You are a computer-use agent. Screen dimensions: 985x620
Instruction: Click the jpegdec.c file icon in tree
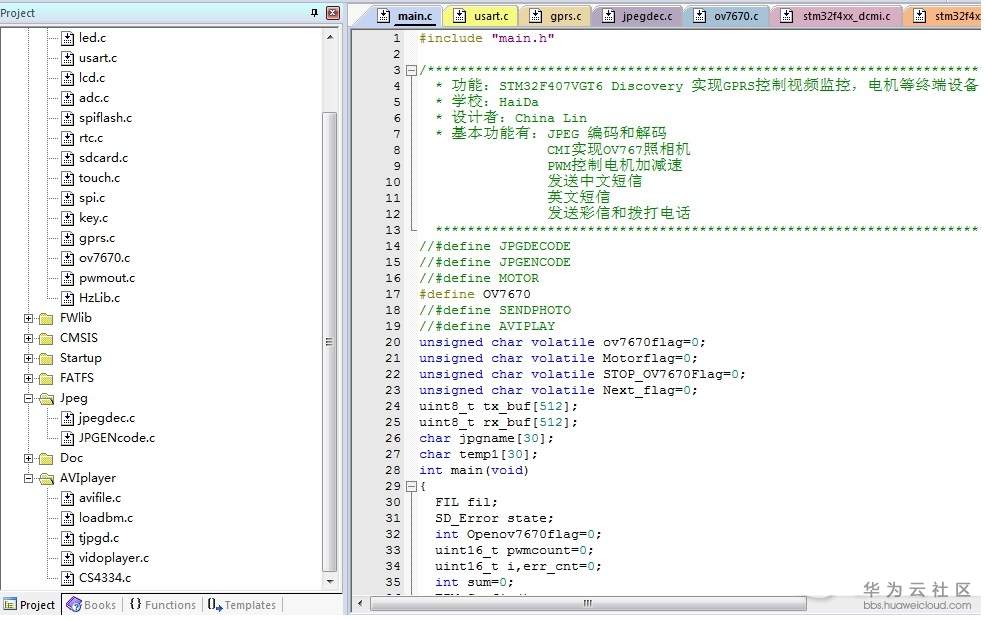[x=67, y=418]
